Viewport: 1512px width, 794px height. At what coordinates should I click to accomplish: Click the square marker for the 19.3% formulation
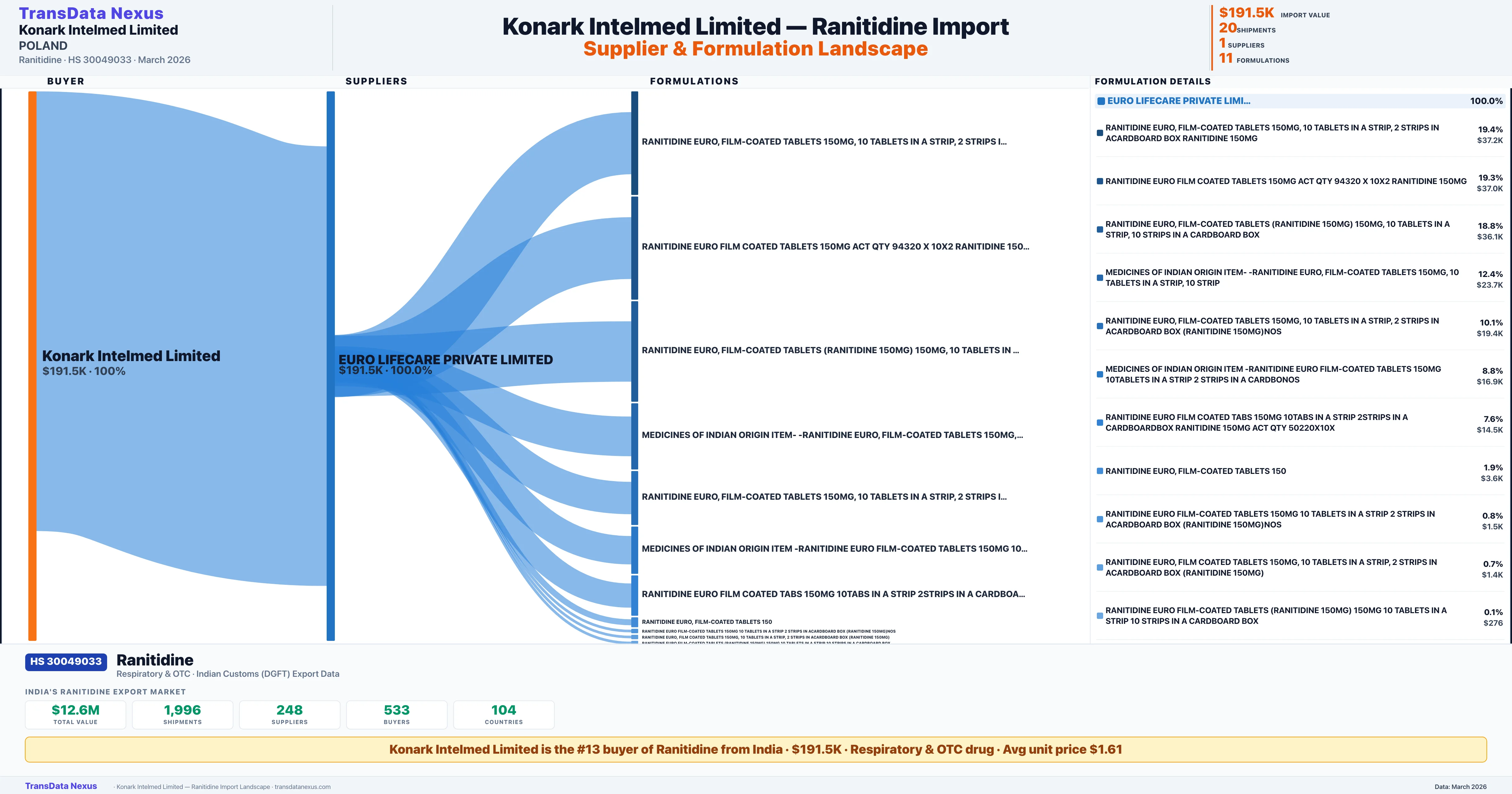1099,181
